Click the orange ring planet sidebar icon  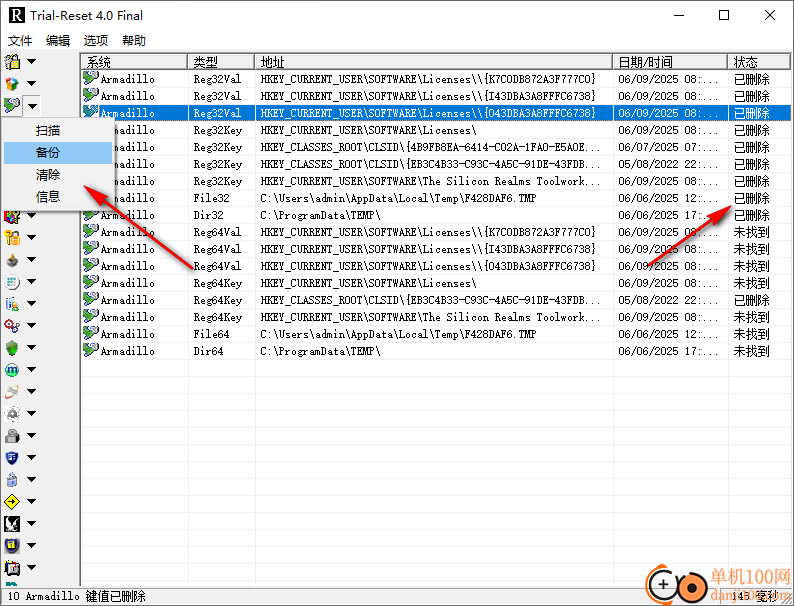pos(12,391)
